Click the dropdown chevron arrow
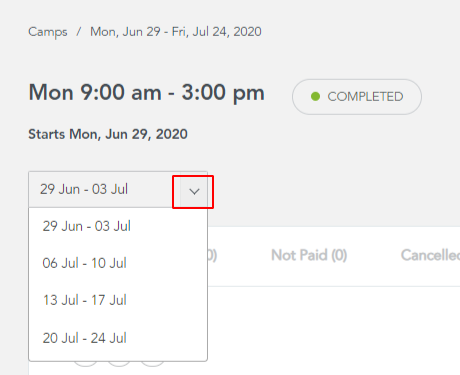460x375 pixels. (x=194, y=191)
